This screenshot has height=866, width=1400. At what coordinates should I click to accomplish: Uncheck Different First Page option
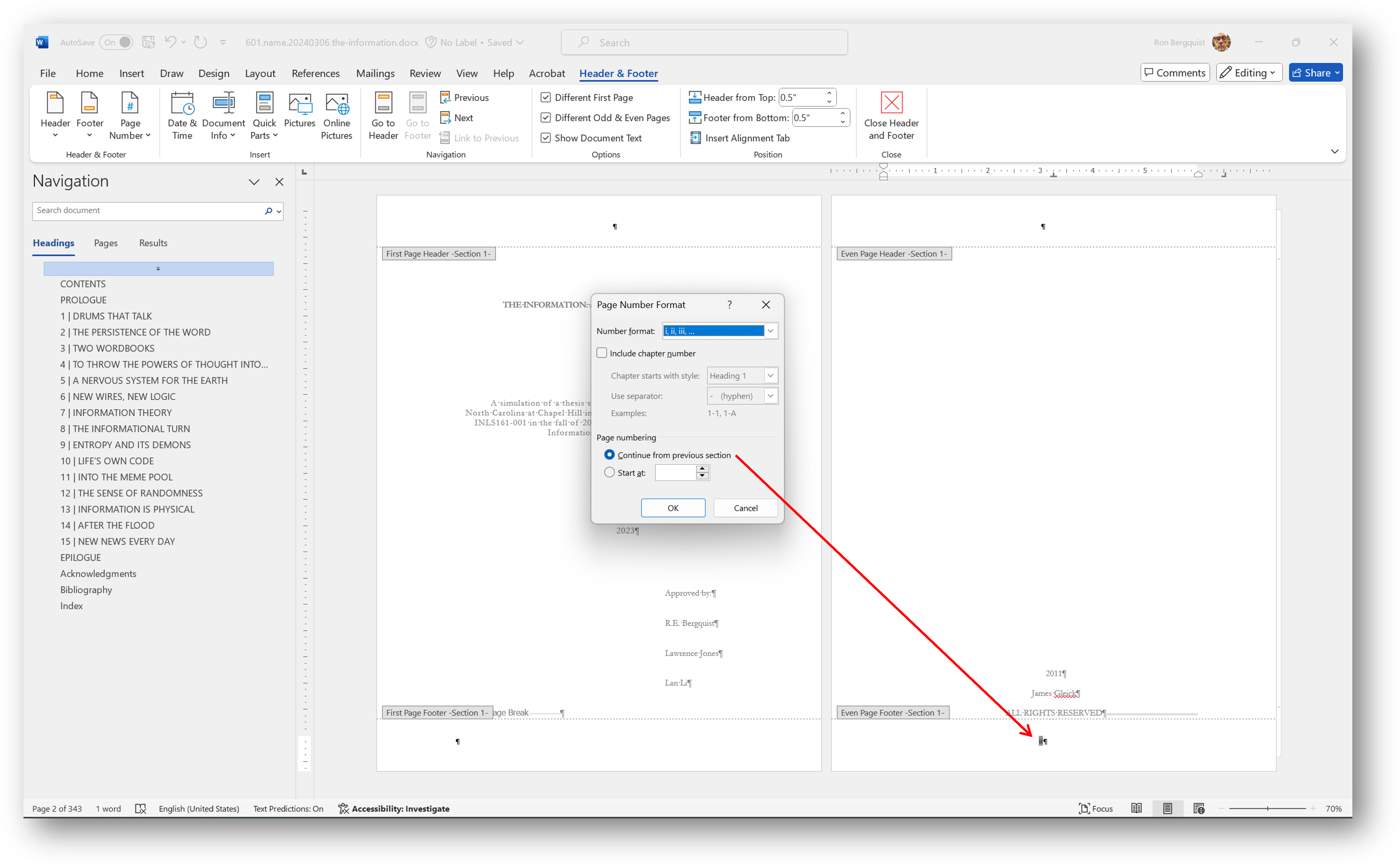tap(546, 97)
